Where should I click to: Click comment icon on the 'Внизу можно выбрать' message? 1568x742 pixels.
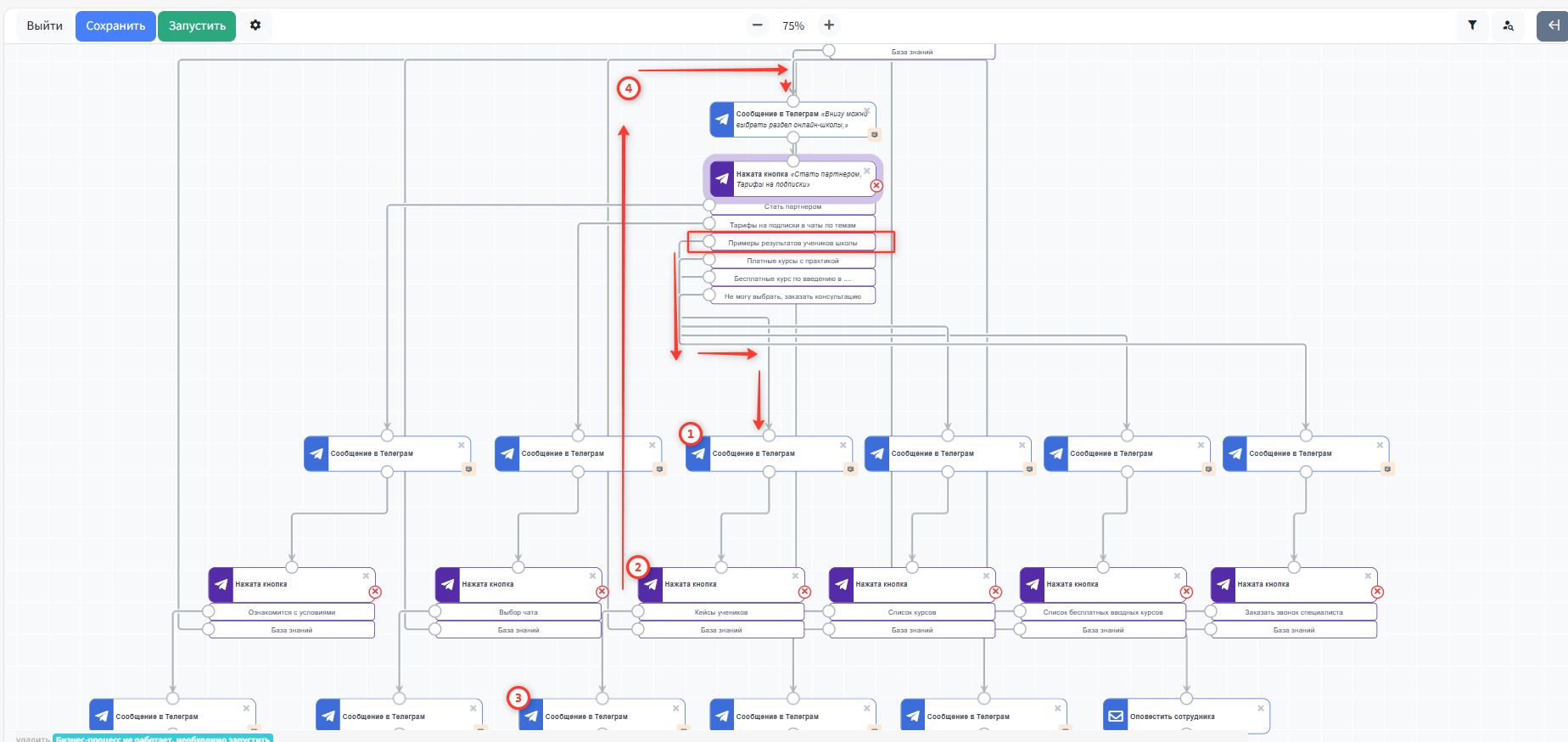(874, 134)
